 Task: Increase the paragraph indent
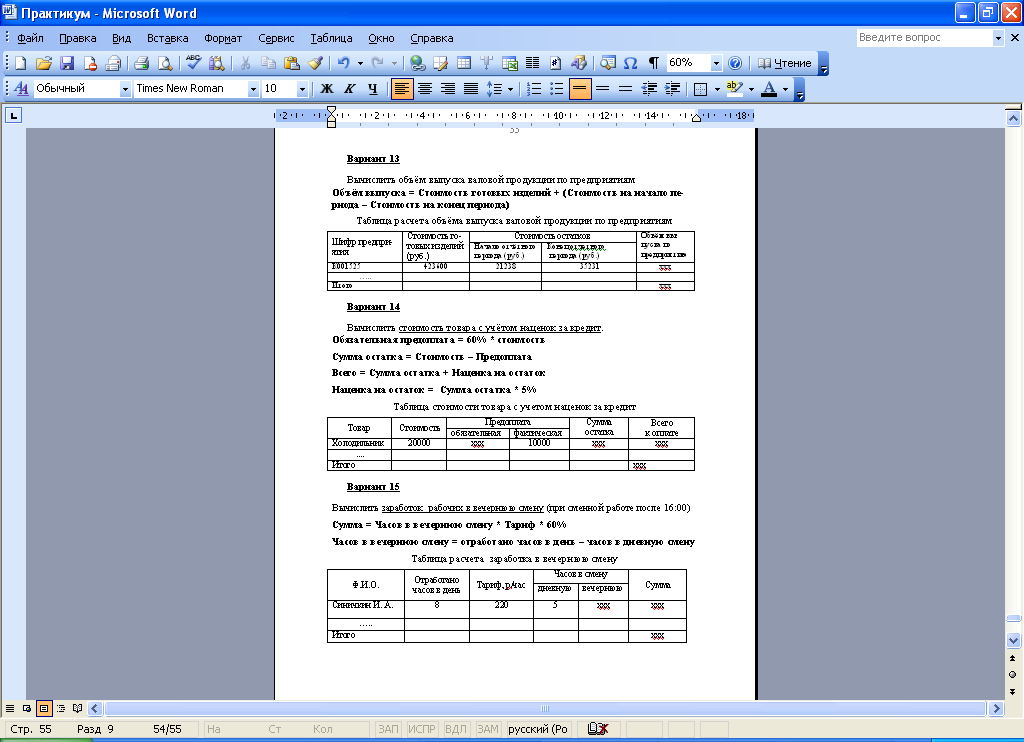(673, 88)
